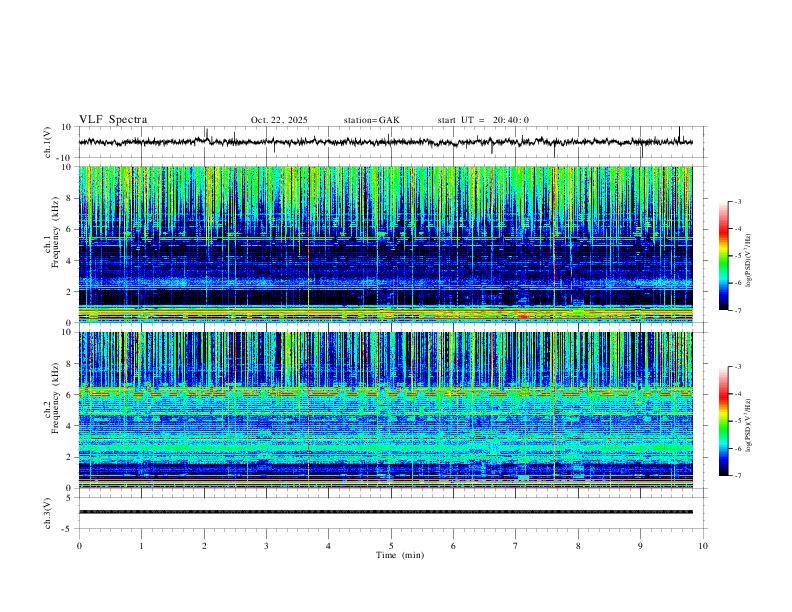This screenshot has width=792, height=612.
Task: Click the ch.2 spectrogram color scale bar
Action: point(724,421)
